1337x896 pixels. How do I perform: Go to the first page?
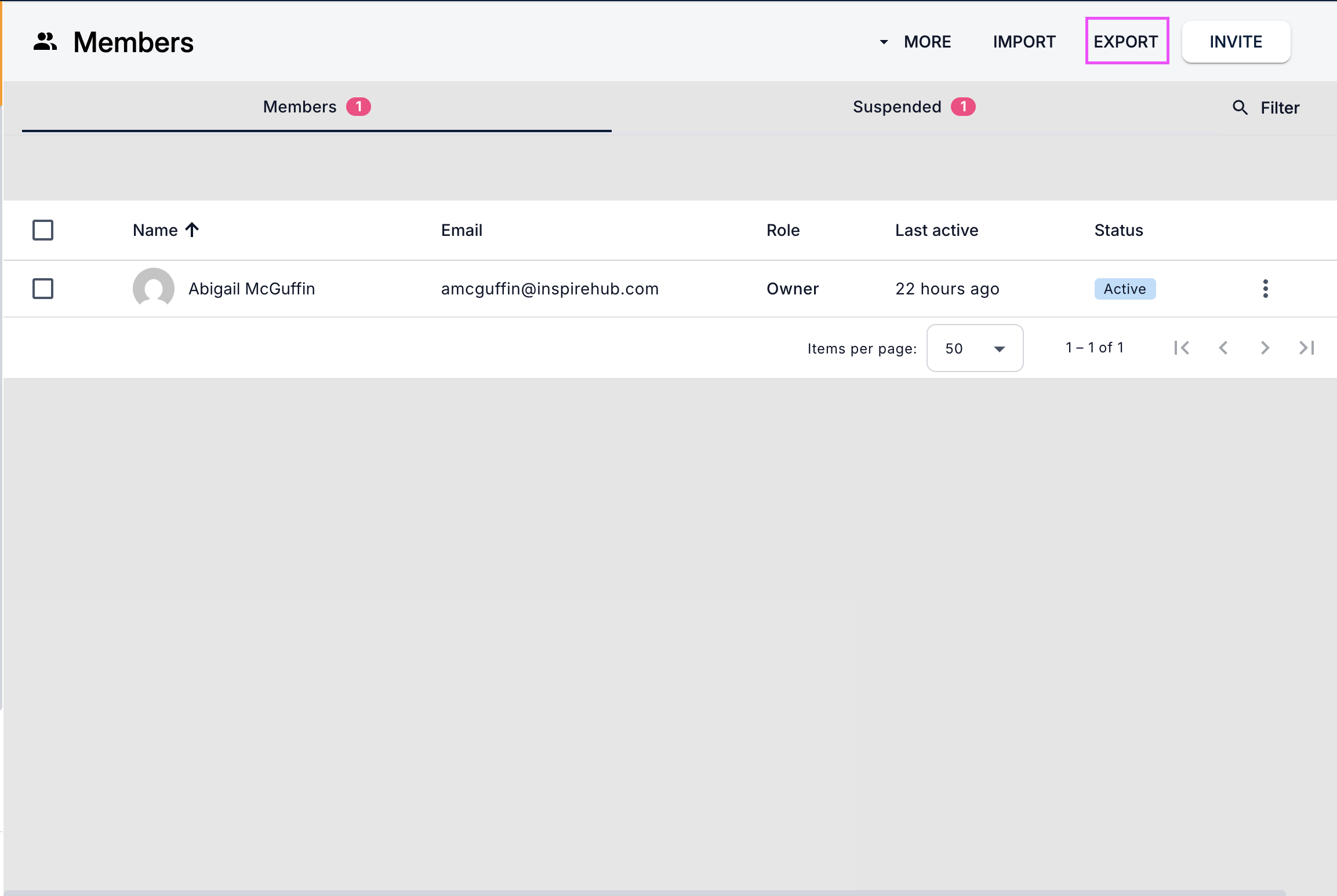pos(1182,348)
